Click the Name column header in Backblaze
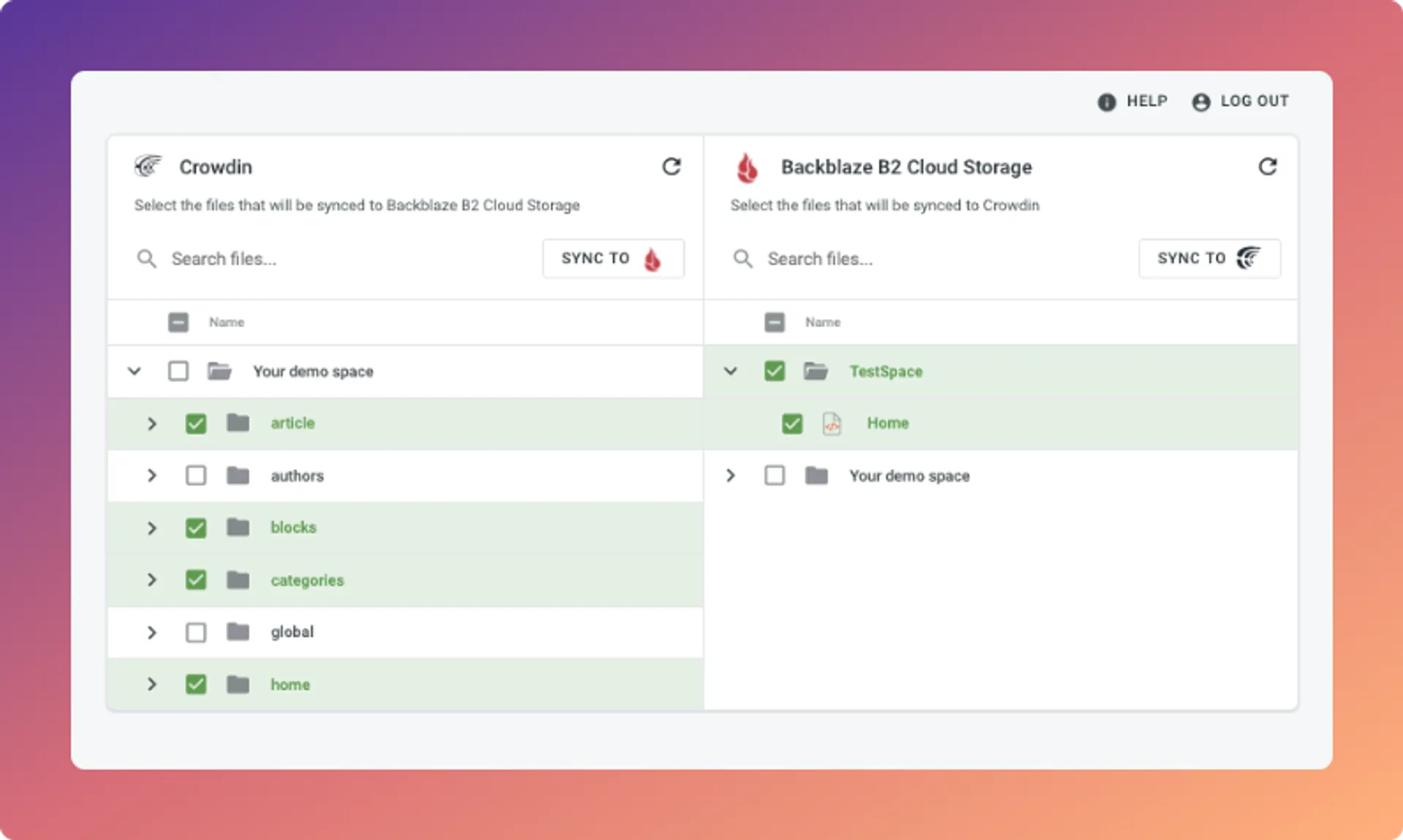Screen dimensions: 1403x840 [x=823, y=322]
